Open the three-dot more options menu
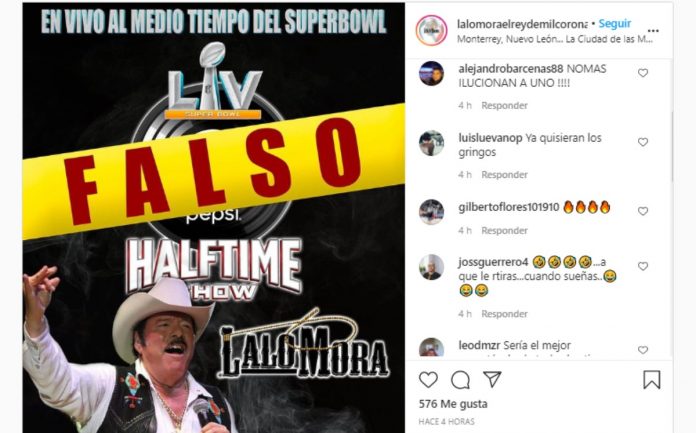The width and height of the screenshot is (696, 433). pyautogui.click(x=653, y=31)
